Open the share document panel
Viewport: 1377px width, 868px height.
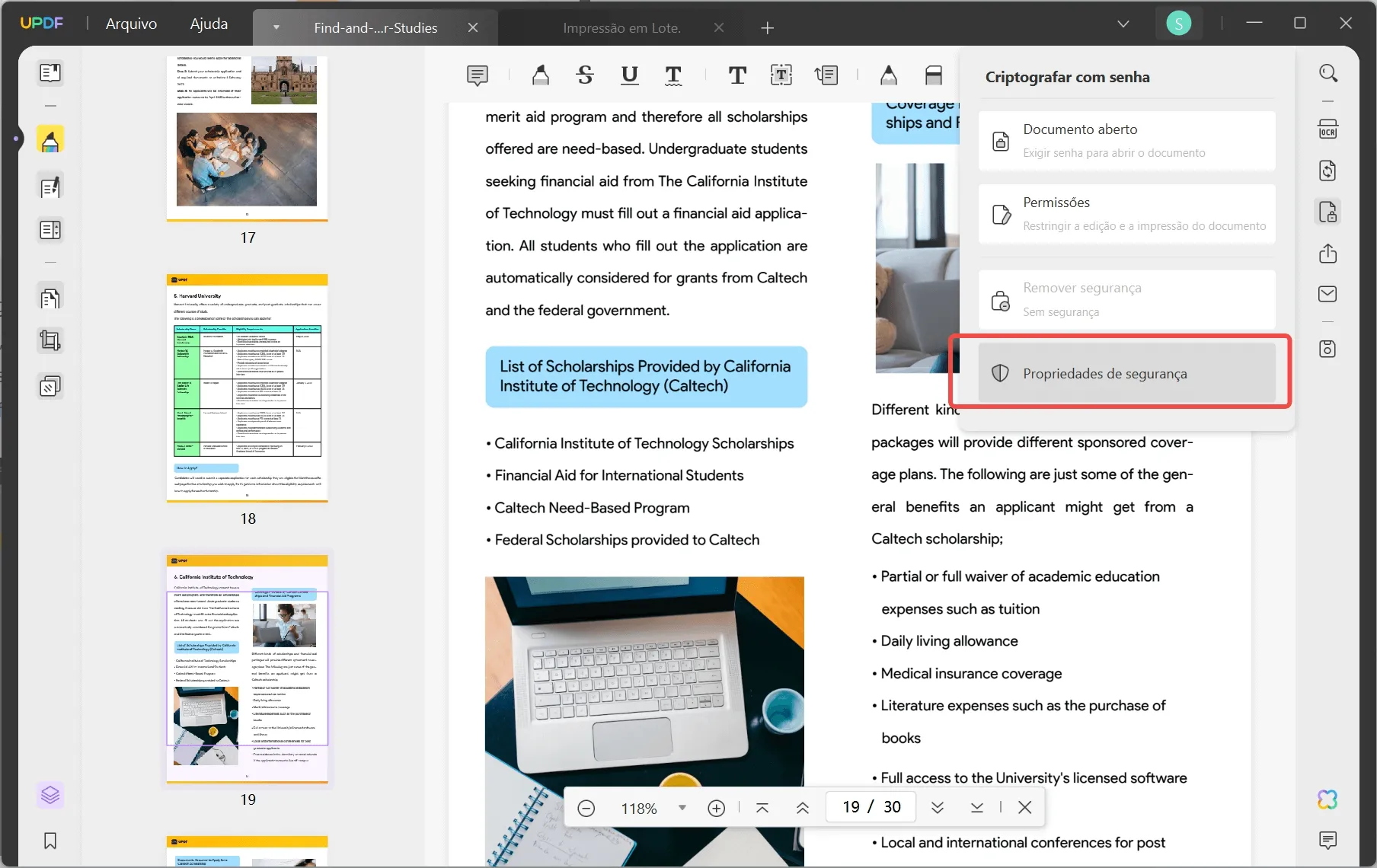(1329, 254)
